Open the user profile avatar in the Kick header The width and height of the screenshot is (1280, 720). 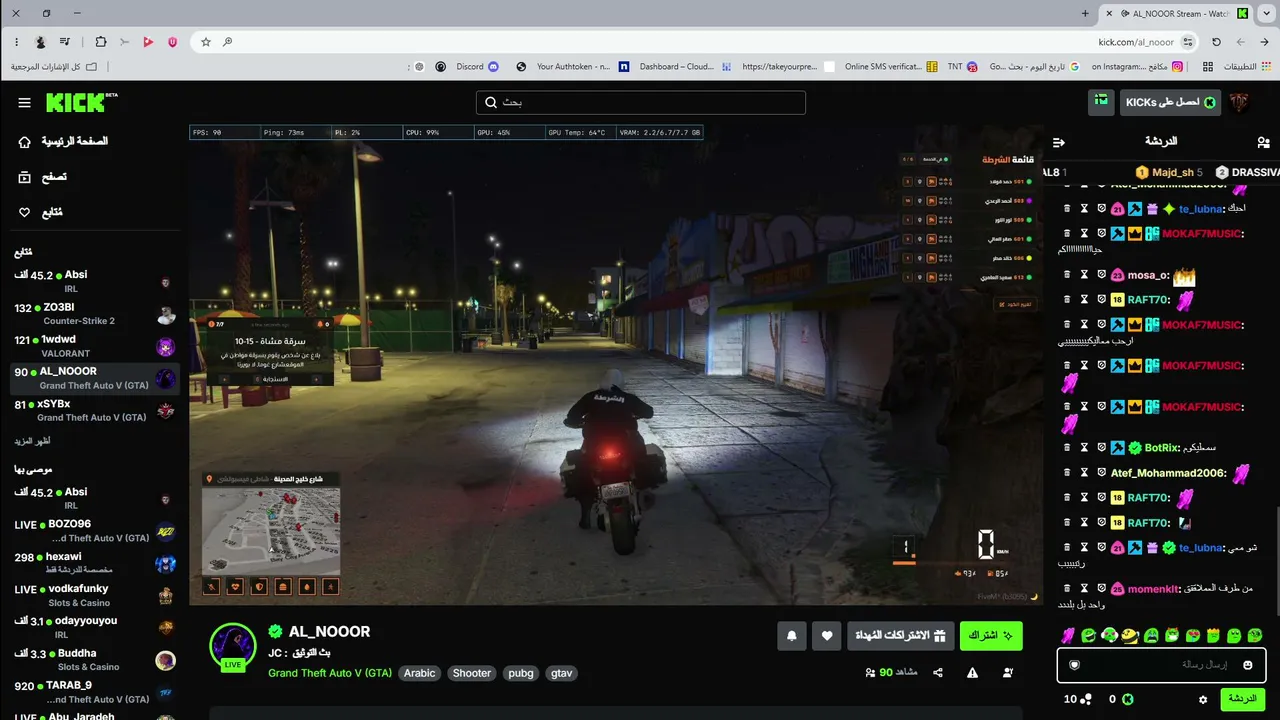(x=1240, y=102)
